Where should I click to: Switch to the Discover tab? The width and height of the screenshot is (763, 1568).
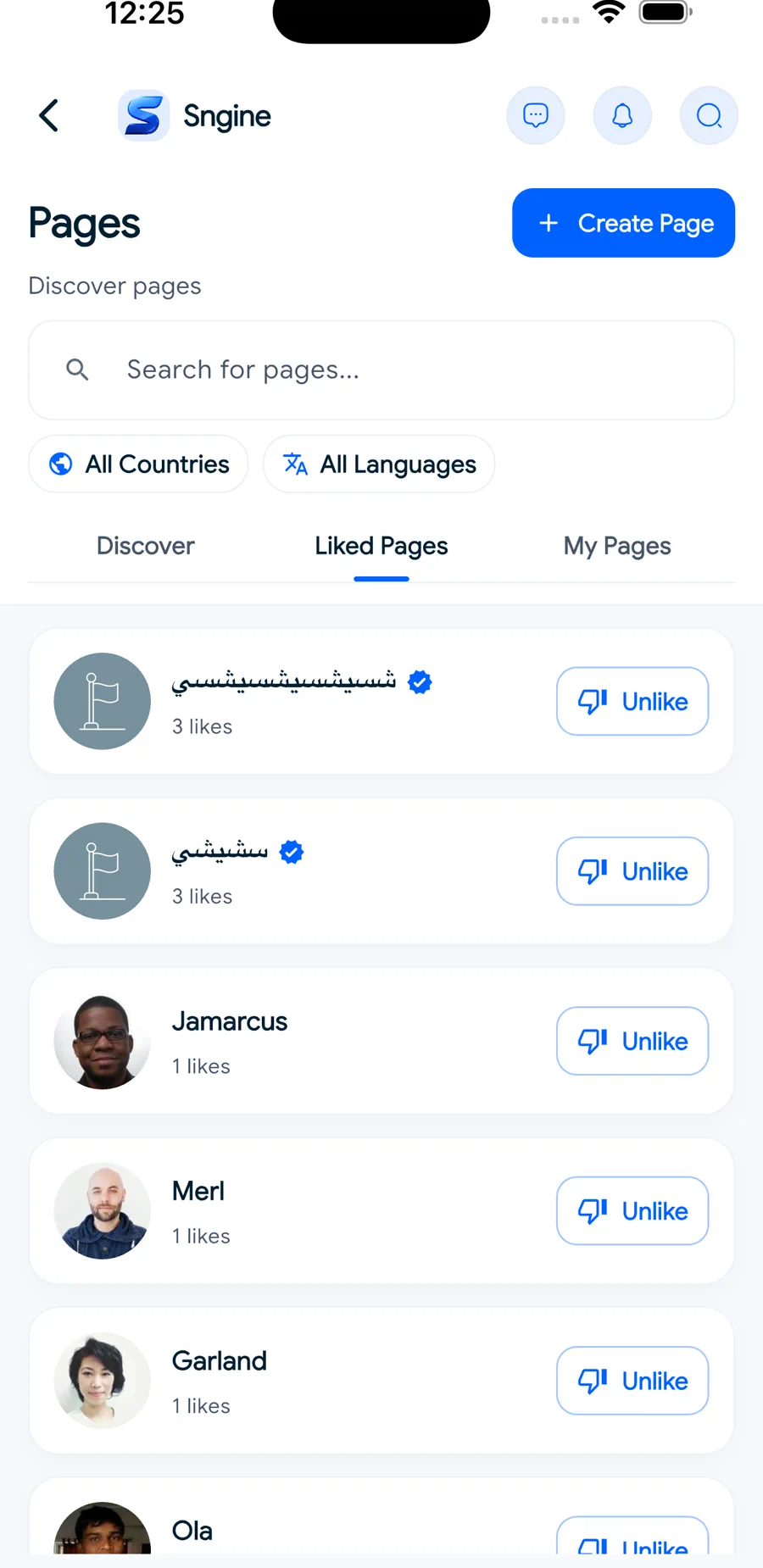point(145,546)
